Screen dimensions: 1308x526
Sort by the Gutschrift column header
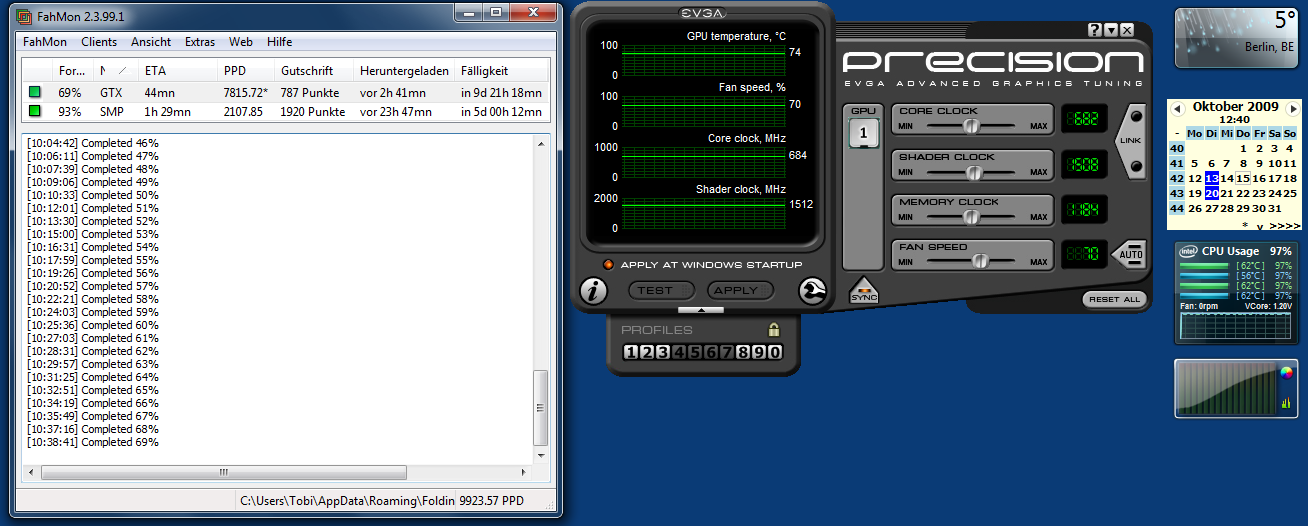coord(314,71)
